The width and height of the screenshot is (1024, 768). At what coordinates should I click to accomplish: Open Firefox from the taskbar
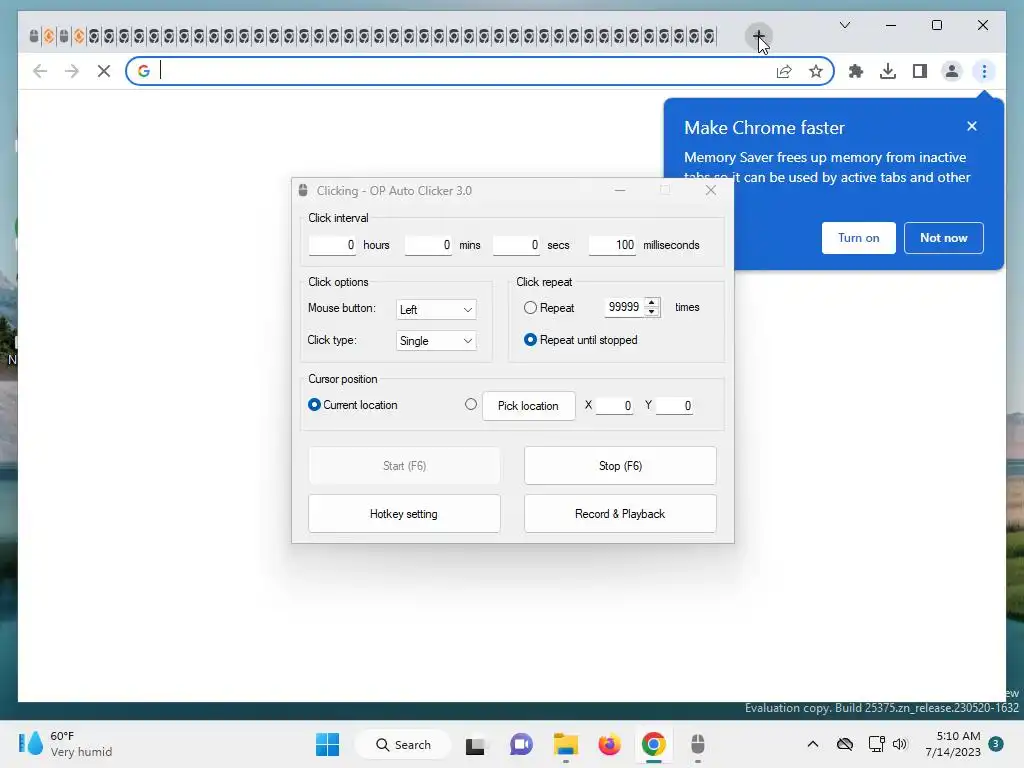[609, 744]
